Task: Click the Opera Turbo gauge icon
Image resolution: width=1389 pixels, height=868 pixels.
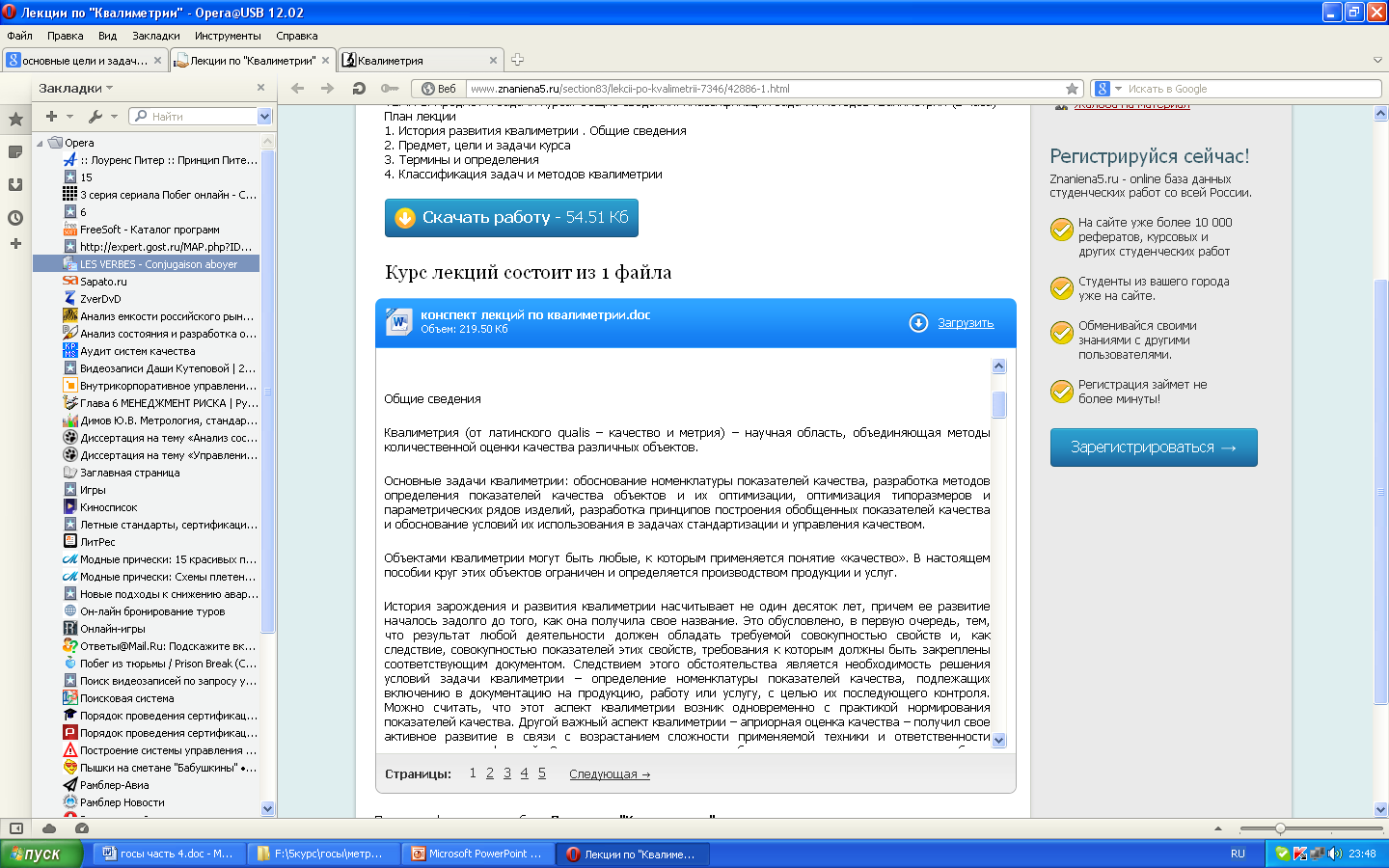Action: coord(82,828)
